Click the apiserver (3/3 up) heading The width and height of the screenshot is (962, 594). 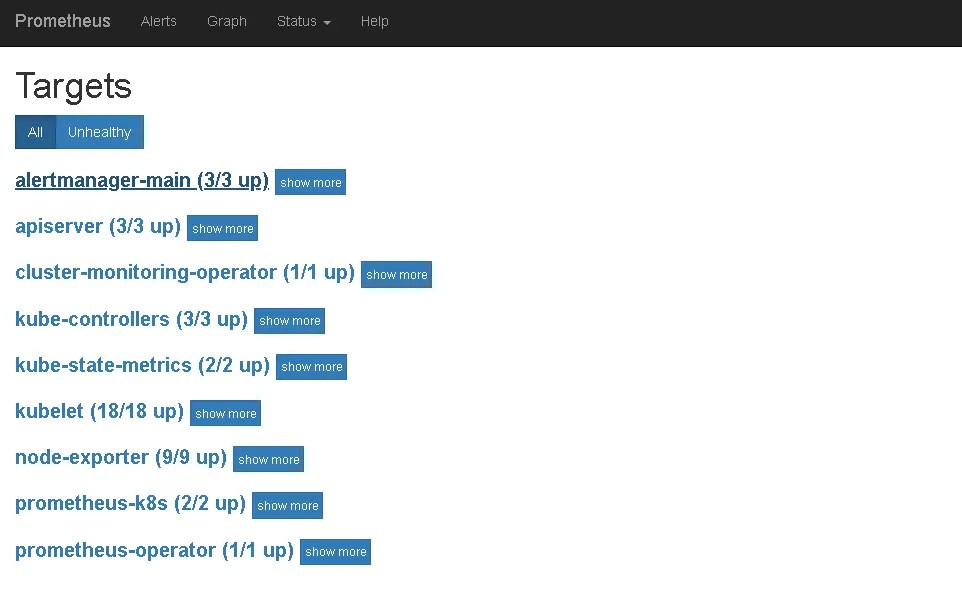(x=98, y=226)
